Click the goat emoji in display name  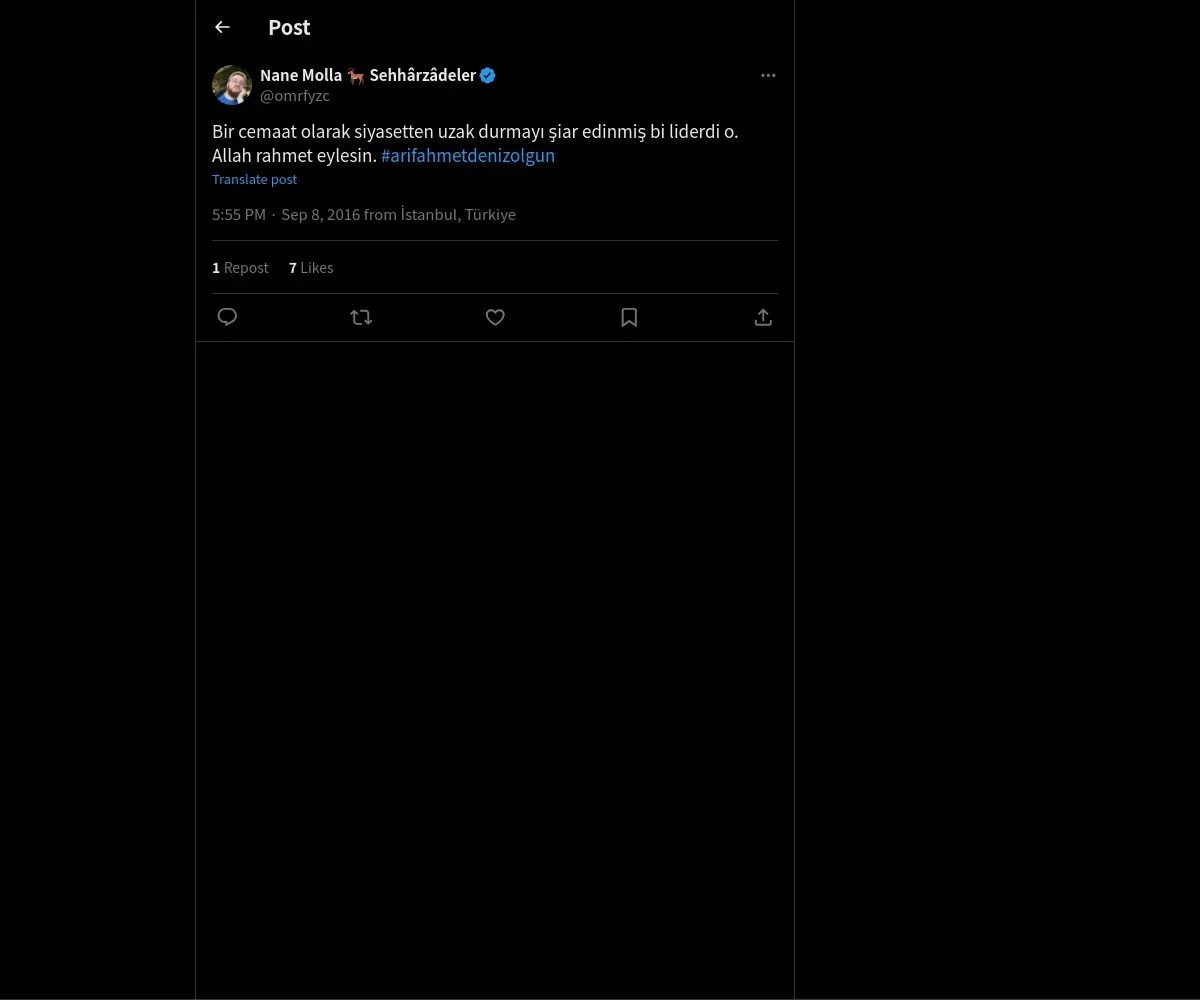[355, 75]
